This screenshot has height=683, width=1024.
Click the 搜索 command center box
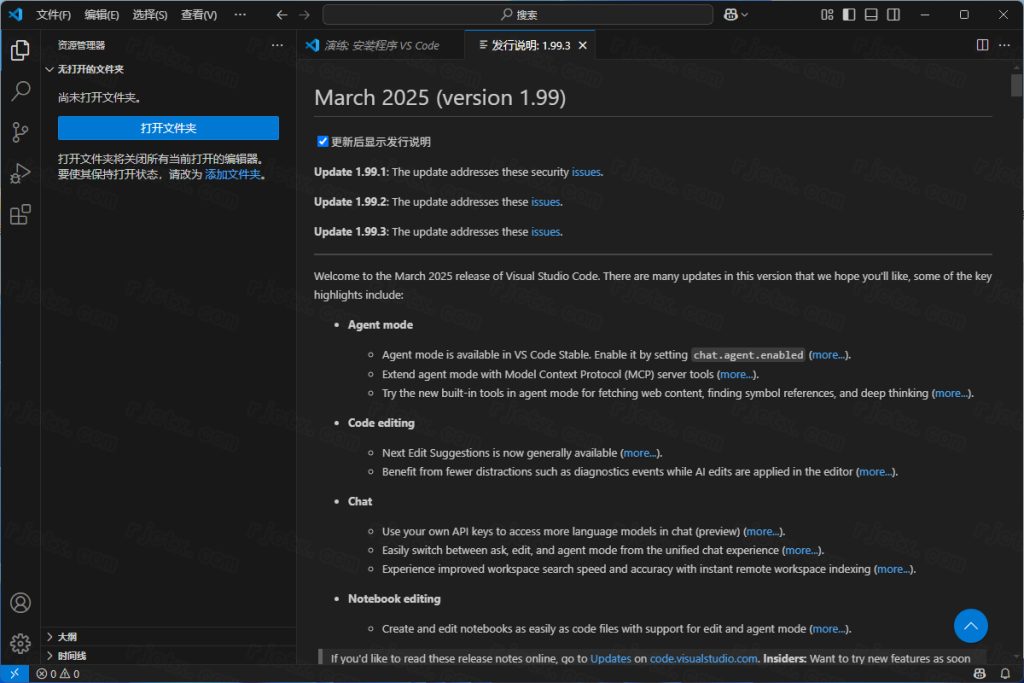pyautogui.click(x=517, y=14)
